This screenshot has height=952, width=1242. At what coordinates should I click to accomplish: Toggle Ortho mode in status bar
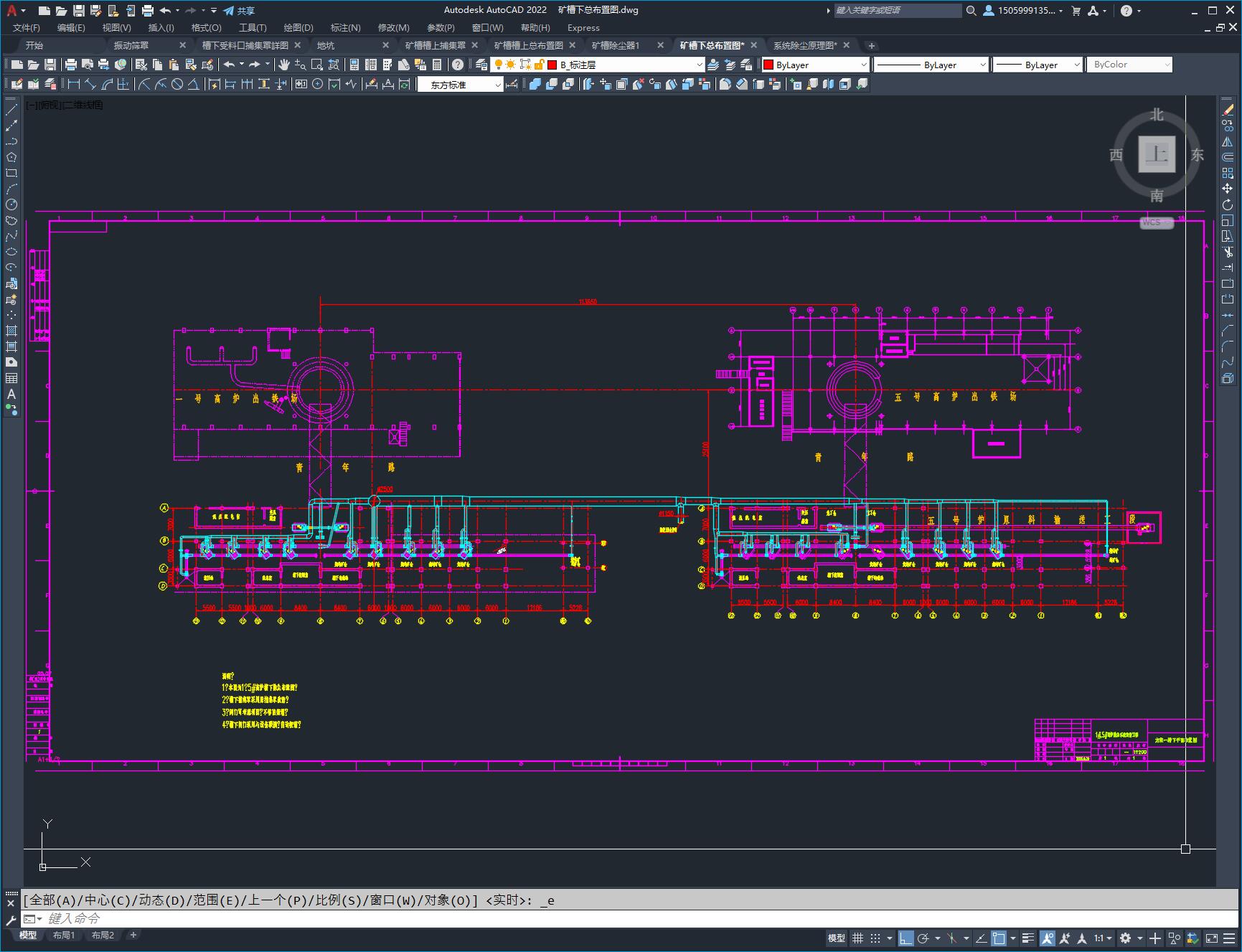[906, 938]
